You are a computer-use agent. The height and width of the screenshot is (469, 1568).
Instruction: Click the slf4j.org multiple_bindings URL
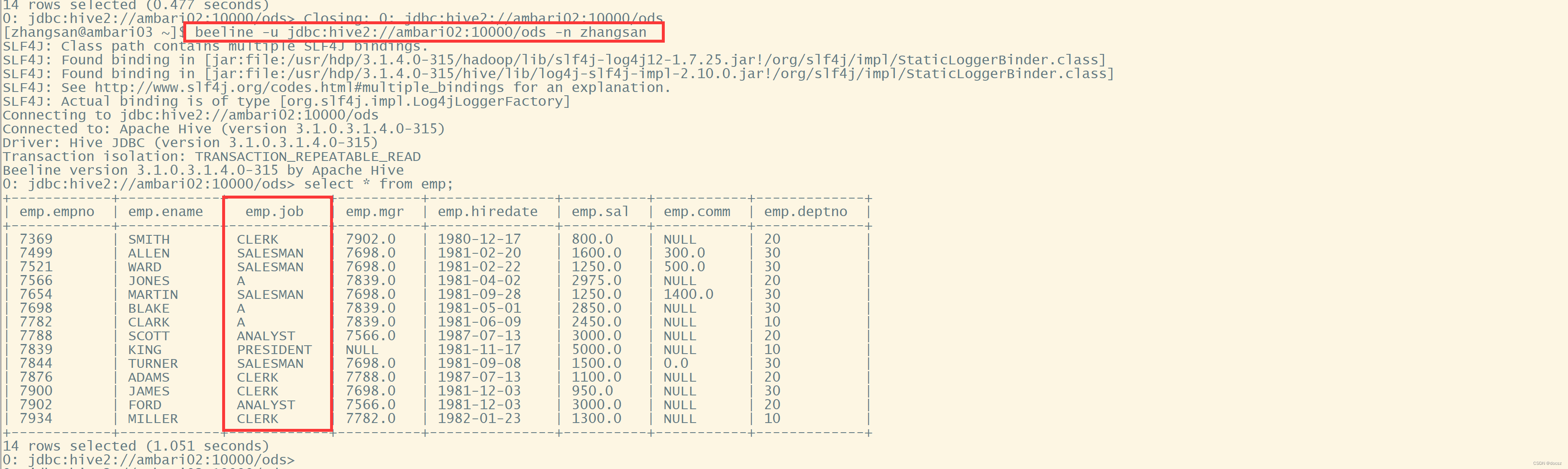(298, 88)
